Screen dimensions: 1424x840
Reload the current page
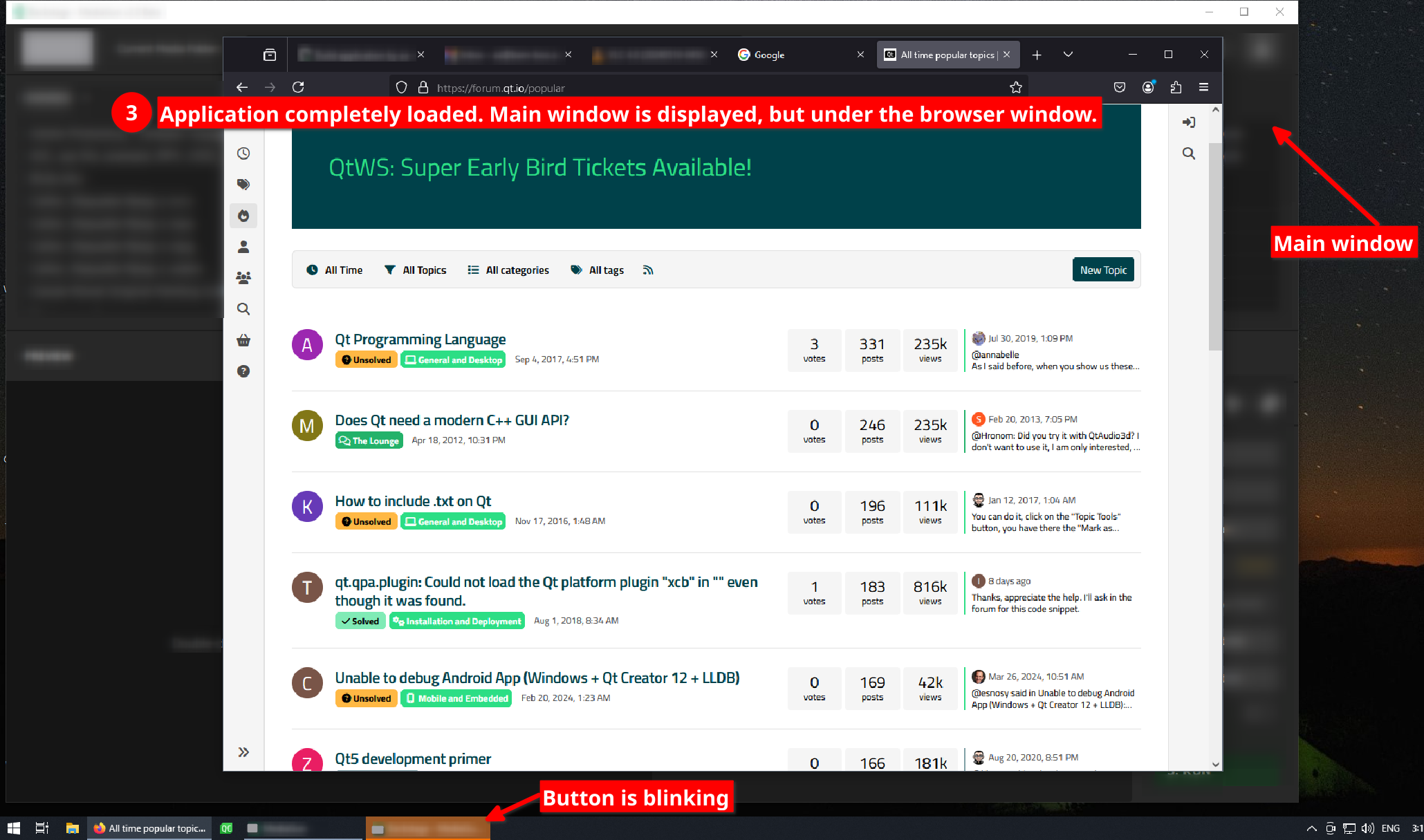pyautogui.click(x=298, y=87)
